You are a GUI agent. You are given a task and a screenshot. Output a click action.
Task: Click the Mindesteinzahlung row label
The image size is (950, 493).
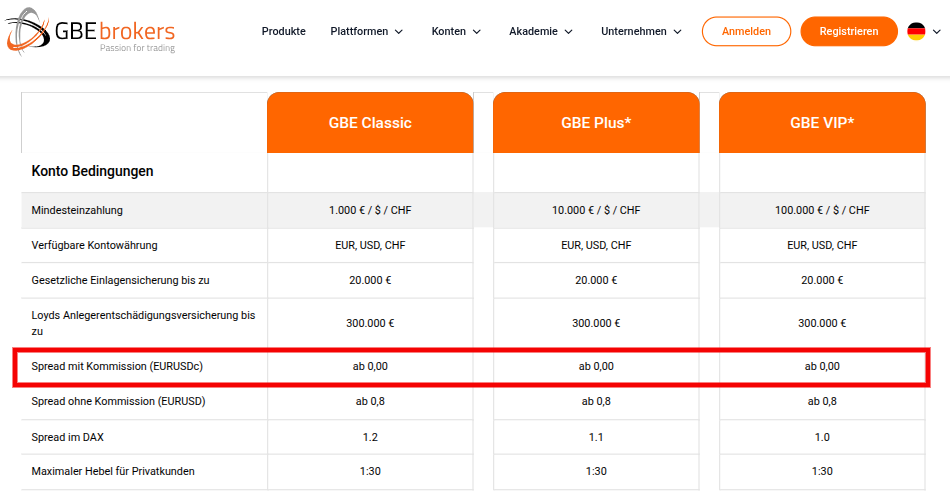(77, 210)
